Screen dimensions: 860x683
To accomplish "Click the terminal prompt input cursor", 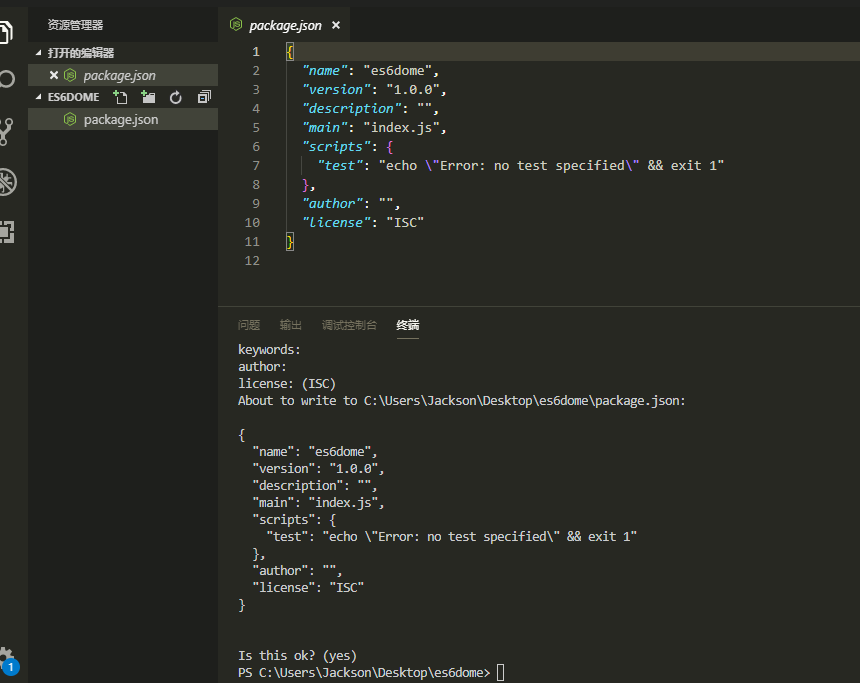I will [x=500, y=673].
